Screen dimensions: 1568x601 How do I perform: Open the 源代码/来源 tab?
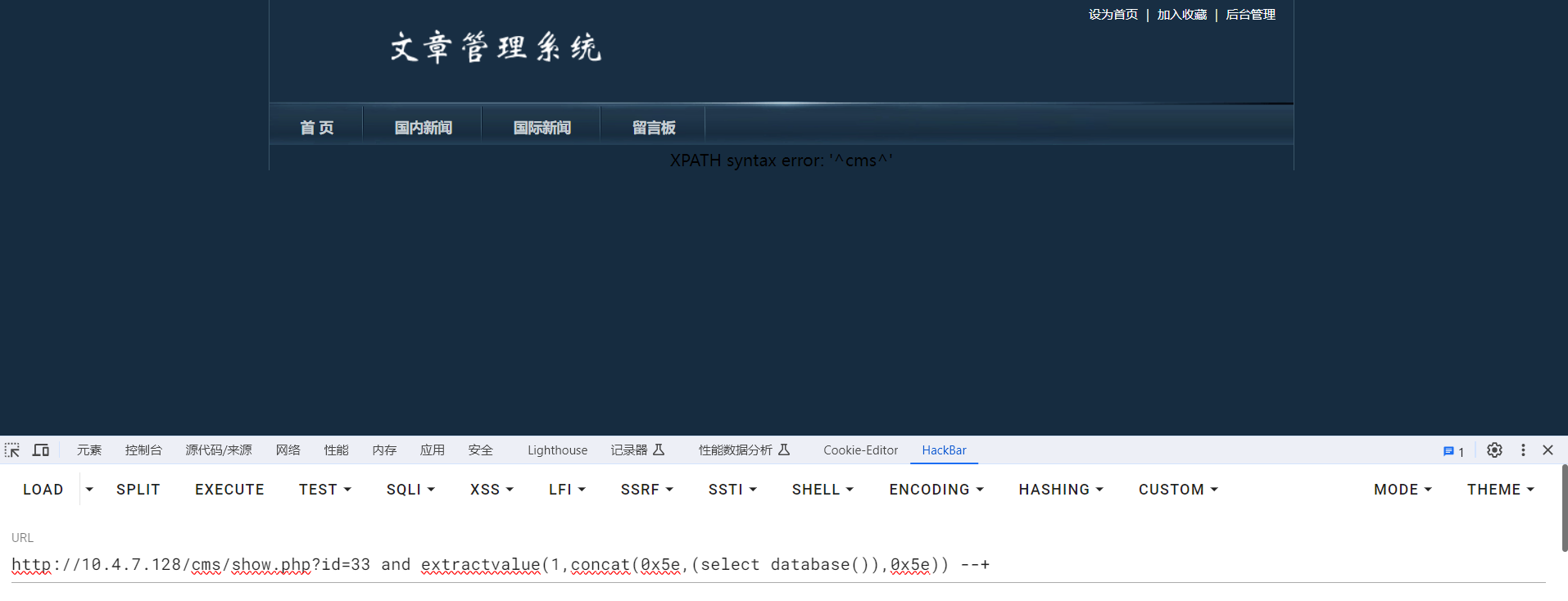219,450
